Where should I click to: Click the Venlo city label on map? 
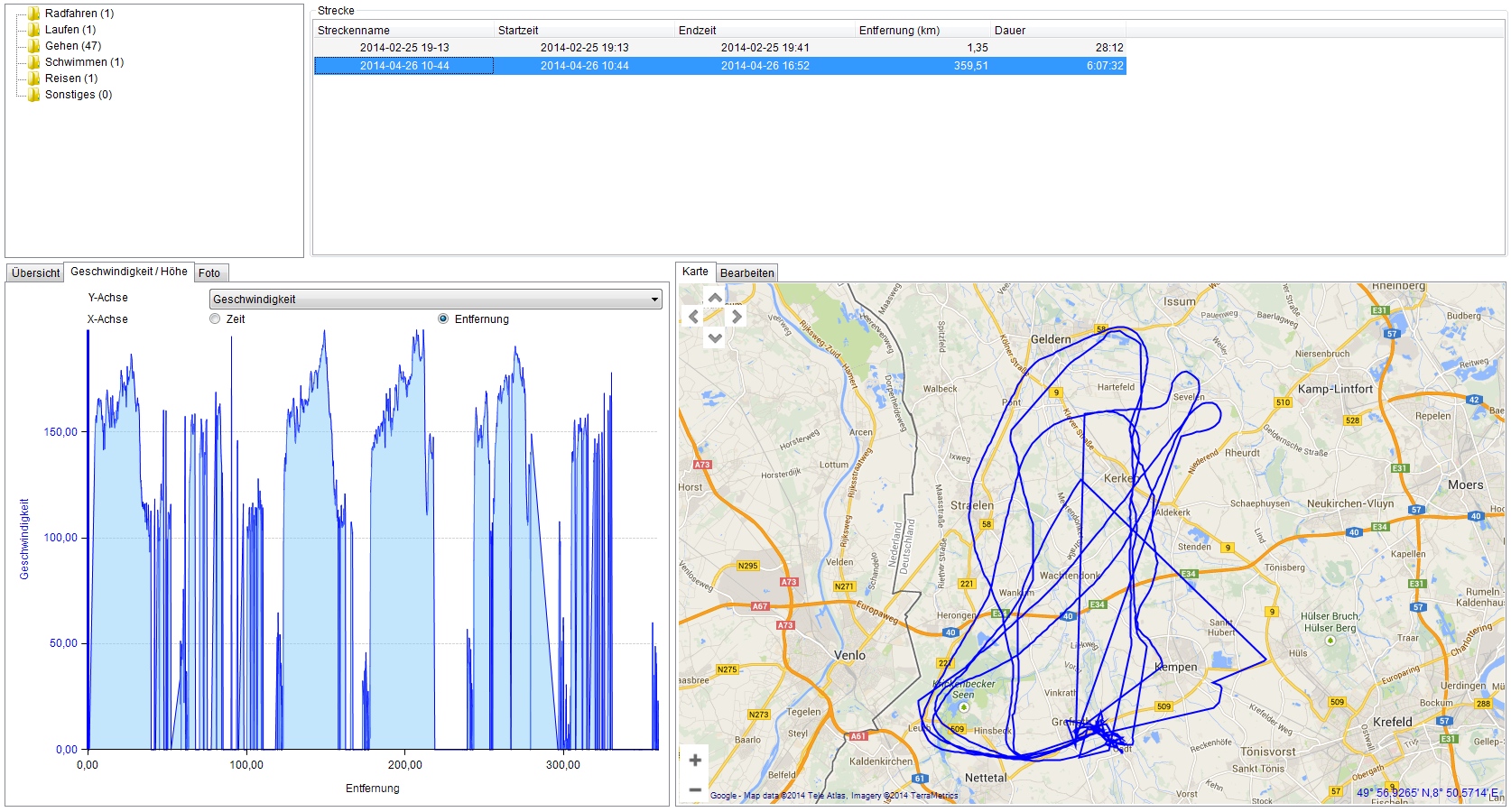point(849,656)
